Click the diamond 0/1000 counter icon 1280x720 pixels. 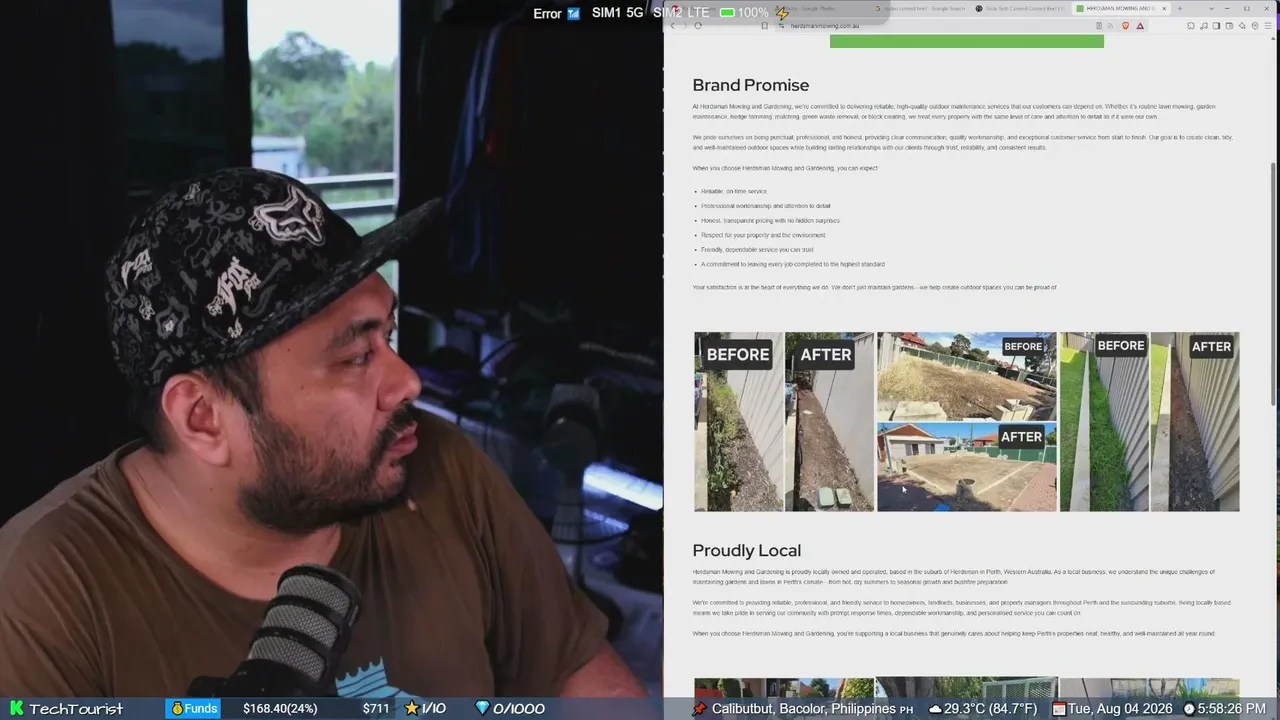coord(482,708)
